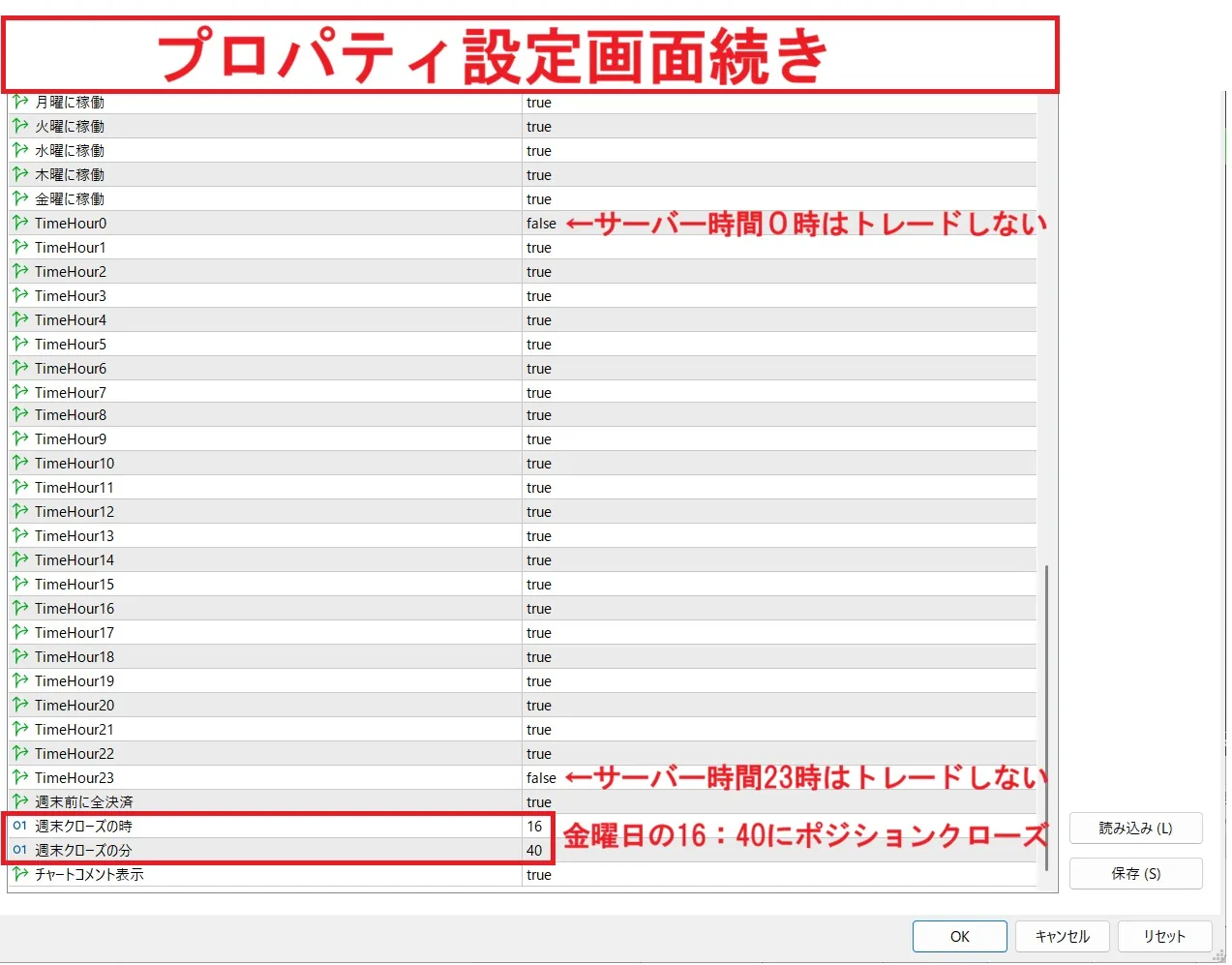
Task: Select the TimeHour19 parameter name
Action: click(75, 681)
